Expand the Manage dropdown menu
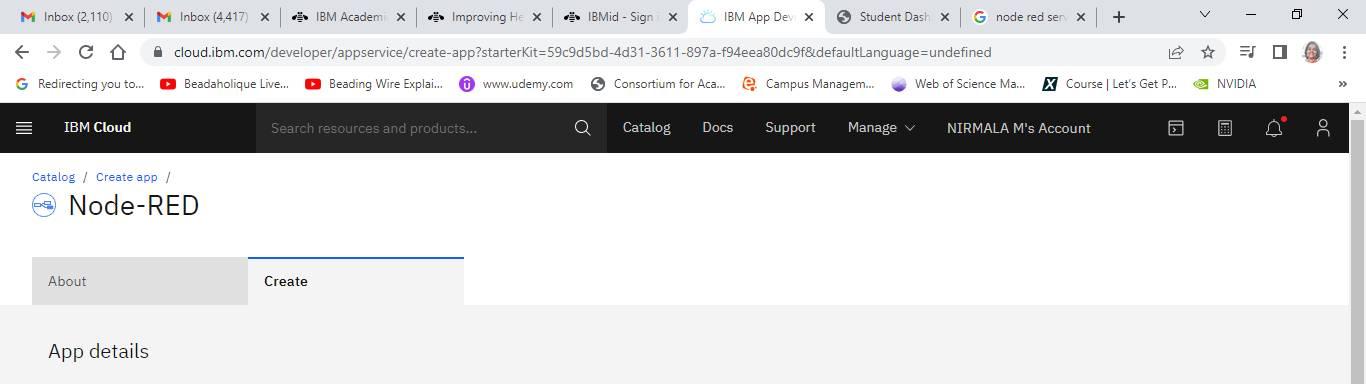 click(881, 128)
